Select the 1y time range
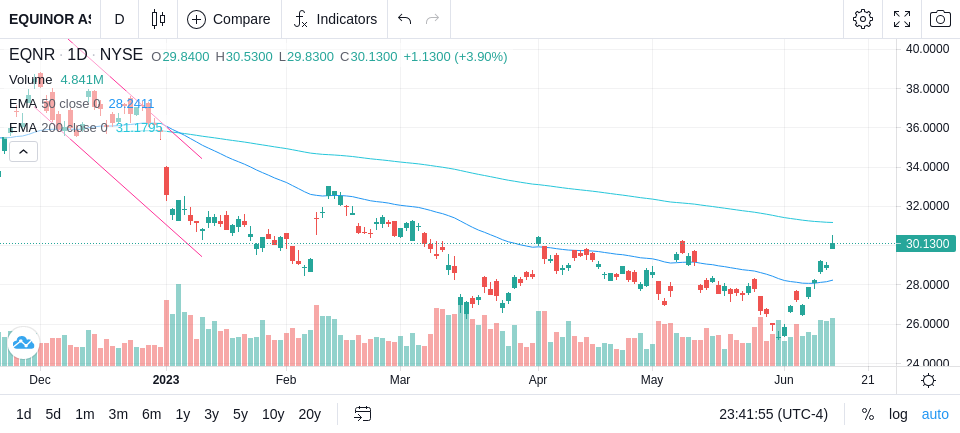This screenshot has height=433, width=960. click(182, 415)
